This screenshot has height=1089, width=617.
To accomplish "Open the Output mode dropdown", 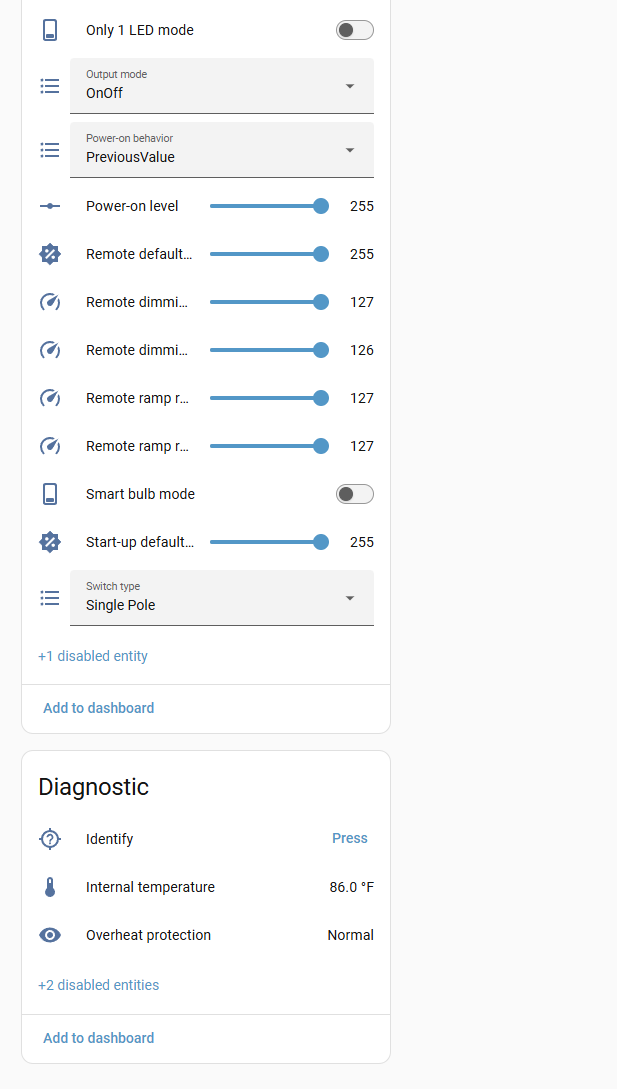I will (x=222, y=86).
